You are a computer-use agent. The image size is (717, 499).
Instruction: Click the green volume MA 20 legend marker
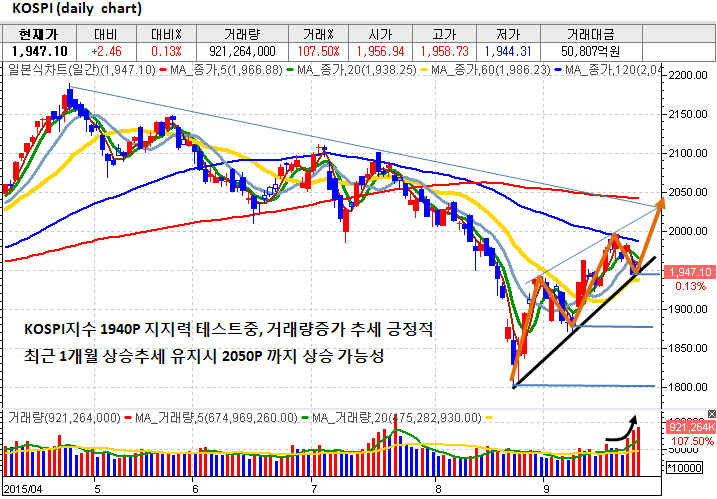point(305,417)
